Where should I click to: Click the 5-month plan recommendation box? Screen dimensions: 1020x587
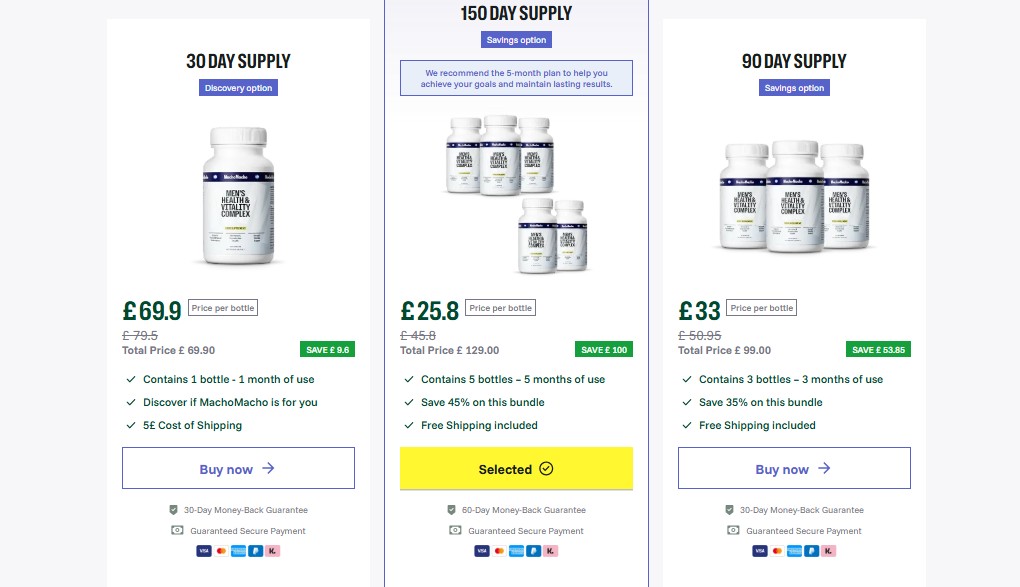(516, 79)
